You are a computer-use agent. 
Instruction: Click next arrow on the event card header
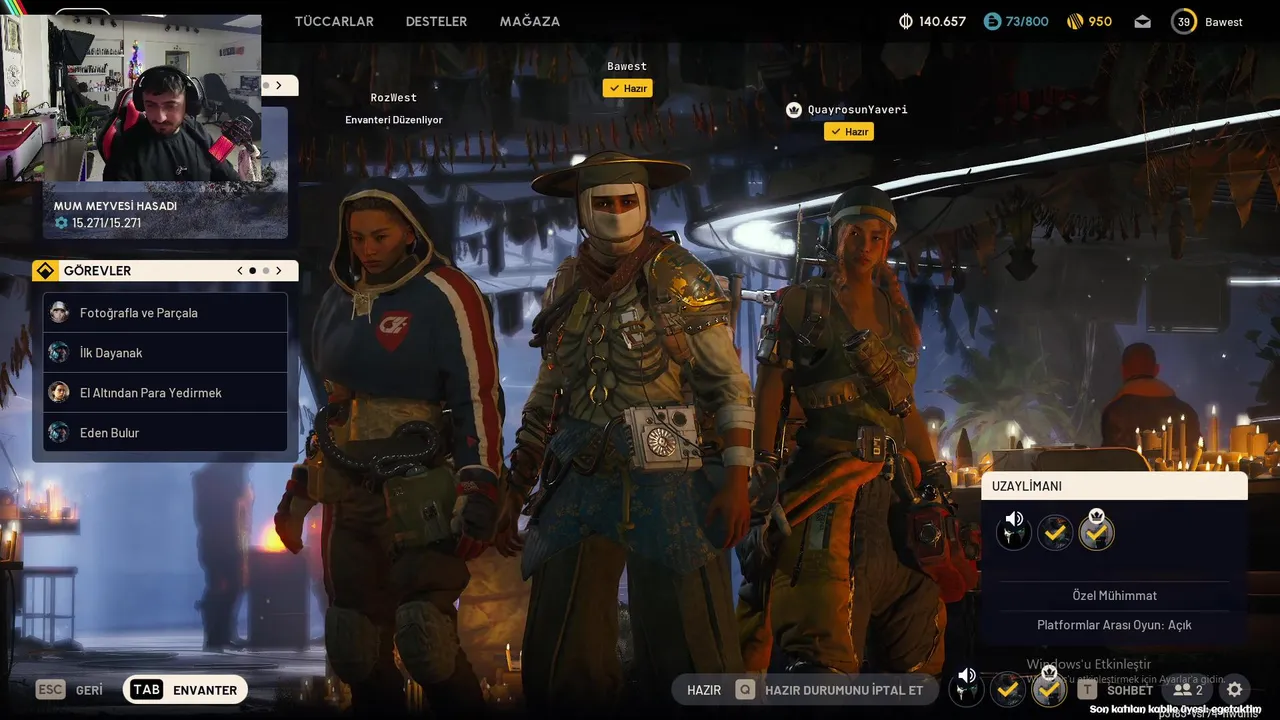279,85
